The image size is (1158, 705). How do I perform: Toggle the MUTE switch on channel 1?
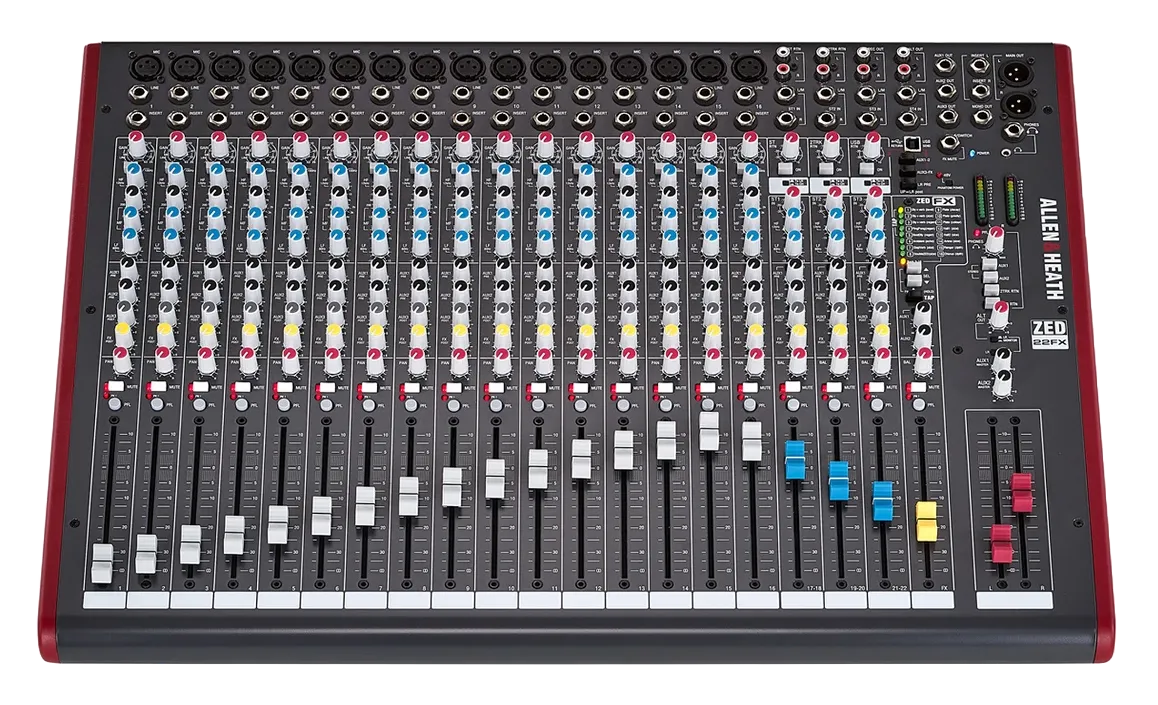coord(115,386)
